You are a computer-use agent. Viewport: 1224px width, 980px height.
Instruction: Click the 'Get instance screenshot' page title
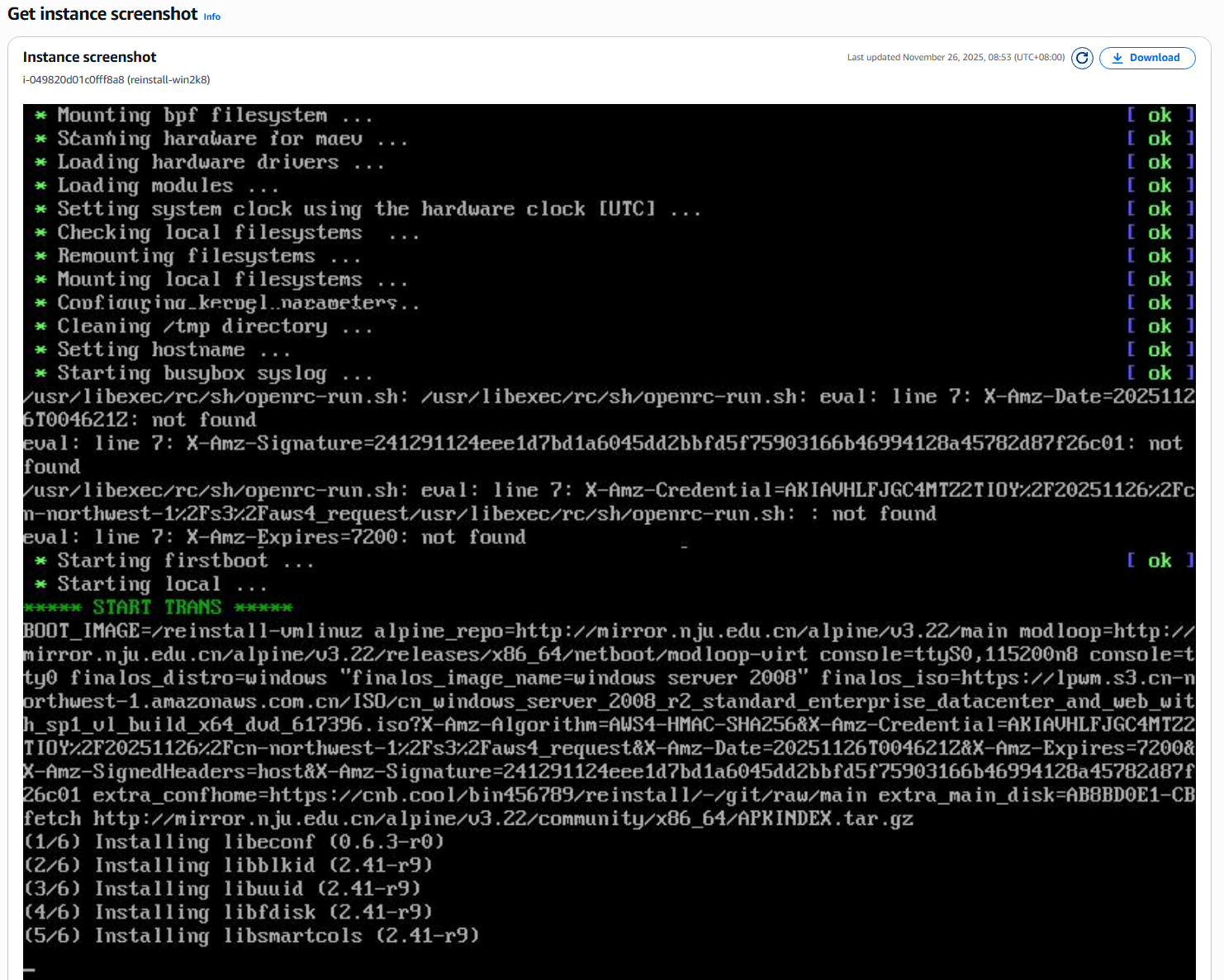[102, 14]
